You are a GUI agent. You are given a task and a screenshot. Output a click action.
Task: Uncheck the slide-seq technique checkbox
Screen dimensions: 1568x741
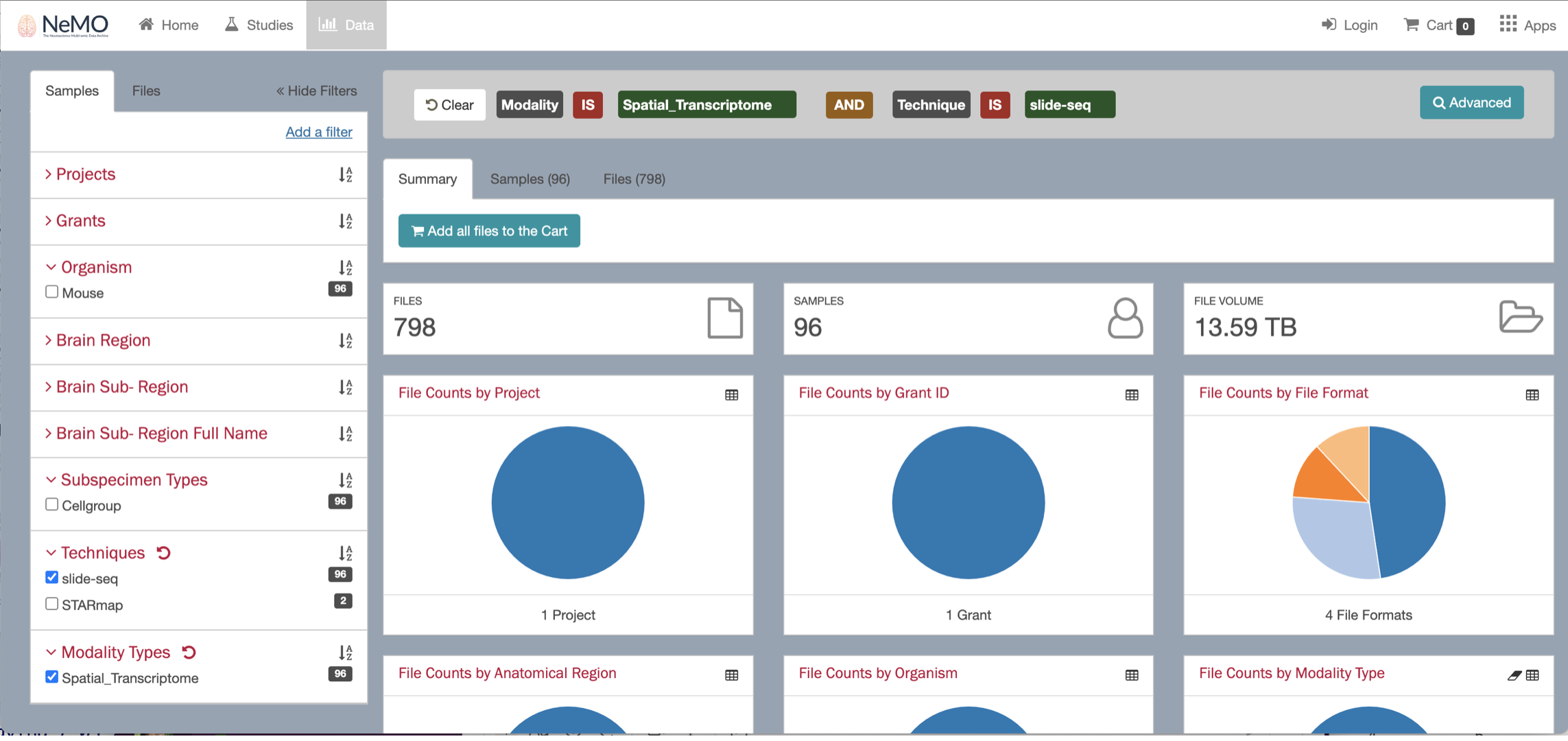coord(51,578)
